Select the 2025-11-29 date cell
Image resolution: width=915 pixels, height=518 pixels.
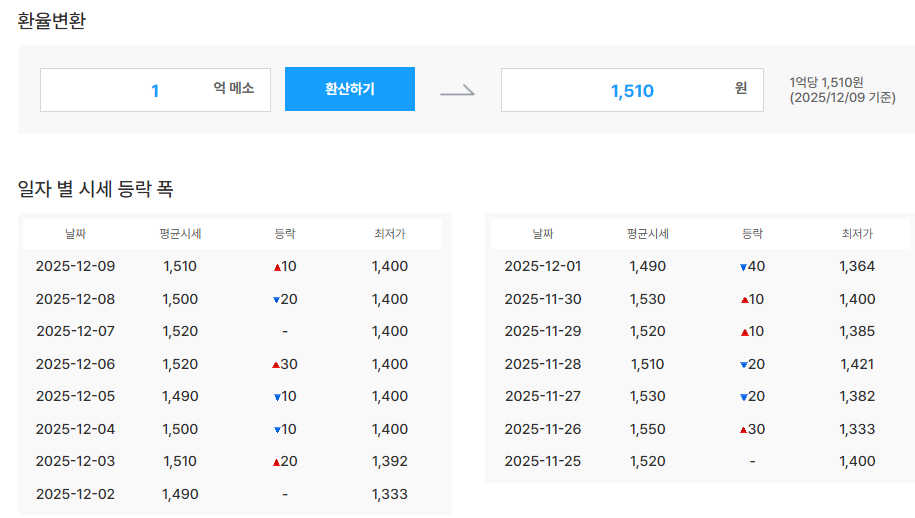click(x=543, y=331)
